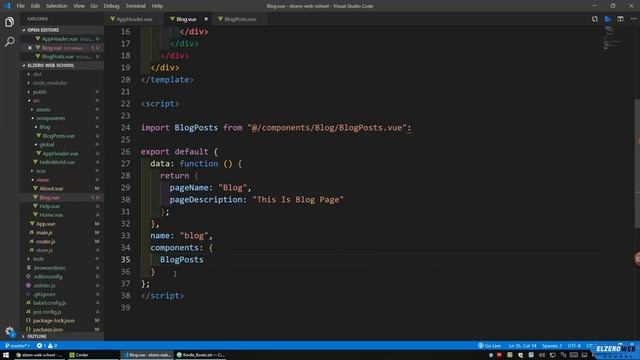The image size is (640, 360).
Task: Open router.js in the file tree
Action: [45, 242]
